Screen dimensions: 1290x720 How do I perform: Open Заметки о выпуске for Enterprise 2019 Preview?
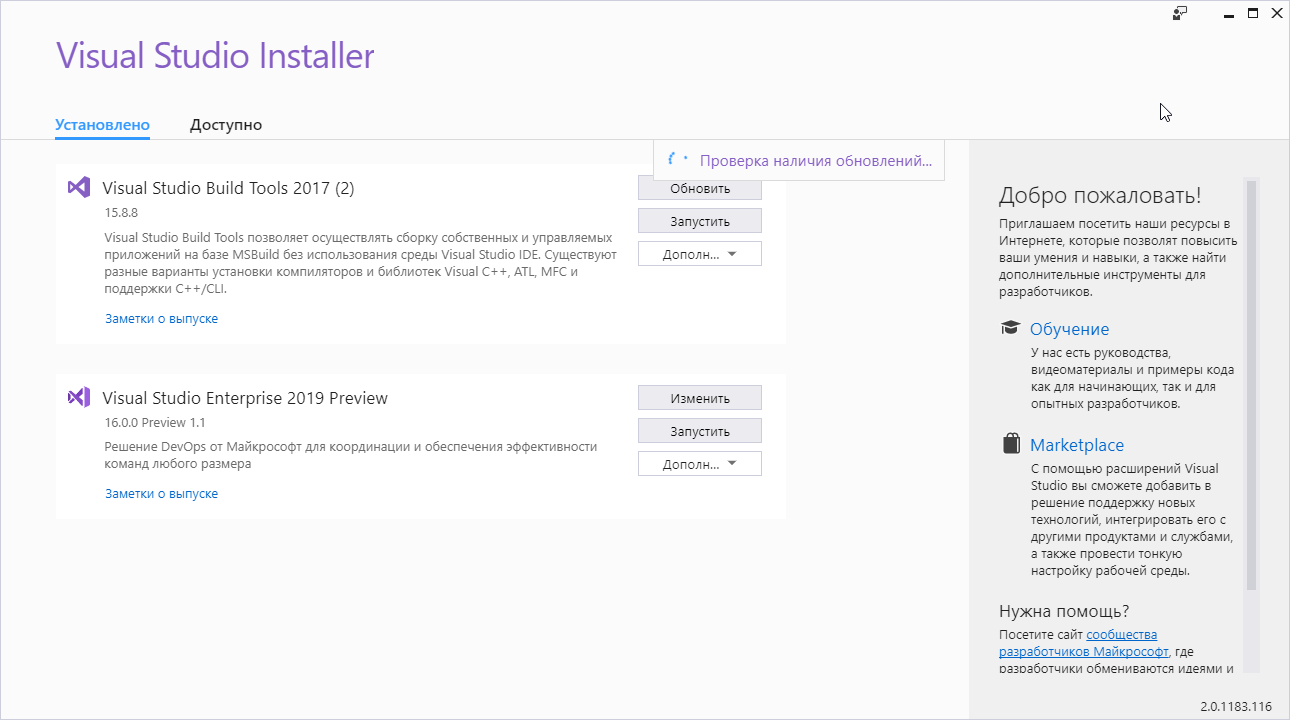(161, 494)
